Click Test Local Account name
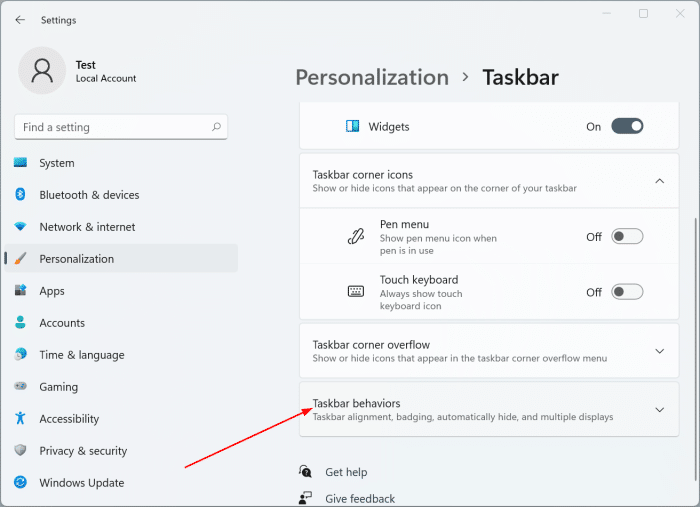This screenshot has height=507, width=700. pyautogui.click(x=106, y=71)
